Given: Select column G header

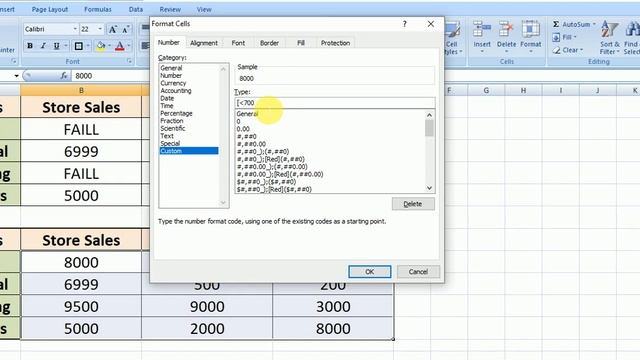Looking at the screenshot, I should coord(486,90).
